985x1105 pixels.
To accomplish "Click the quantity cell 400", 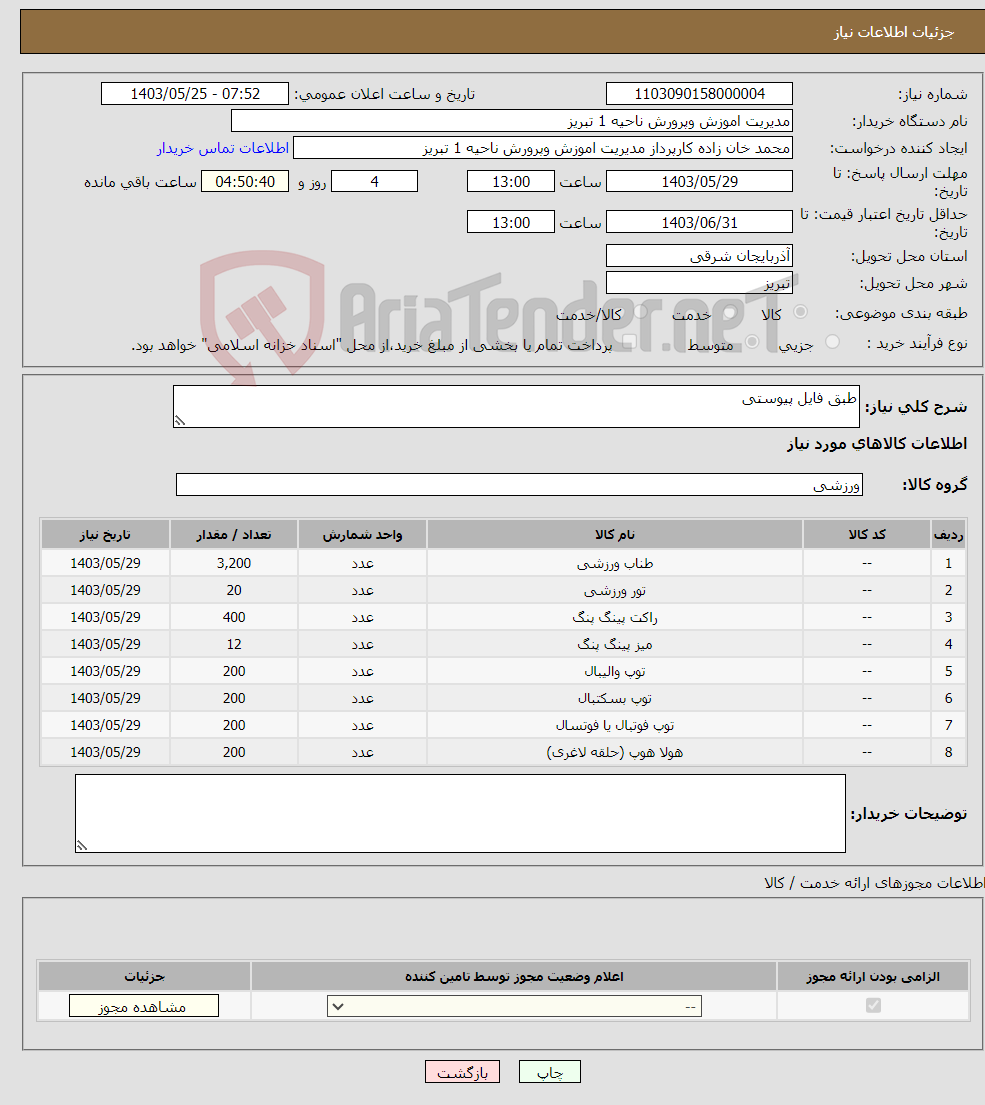I will 234,617.
